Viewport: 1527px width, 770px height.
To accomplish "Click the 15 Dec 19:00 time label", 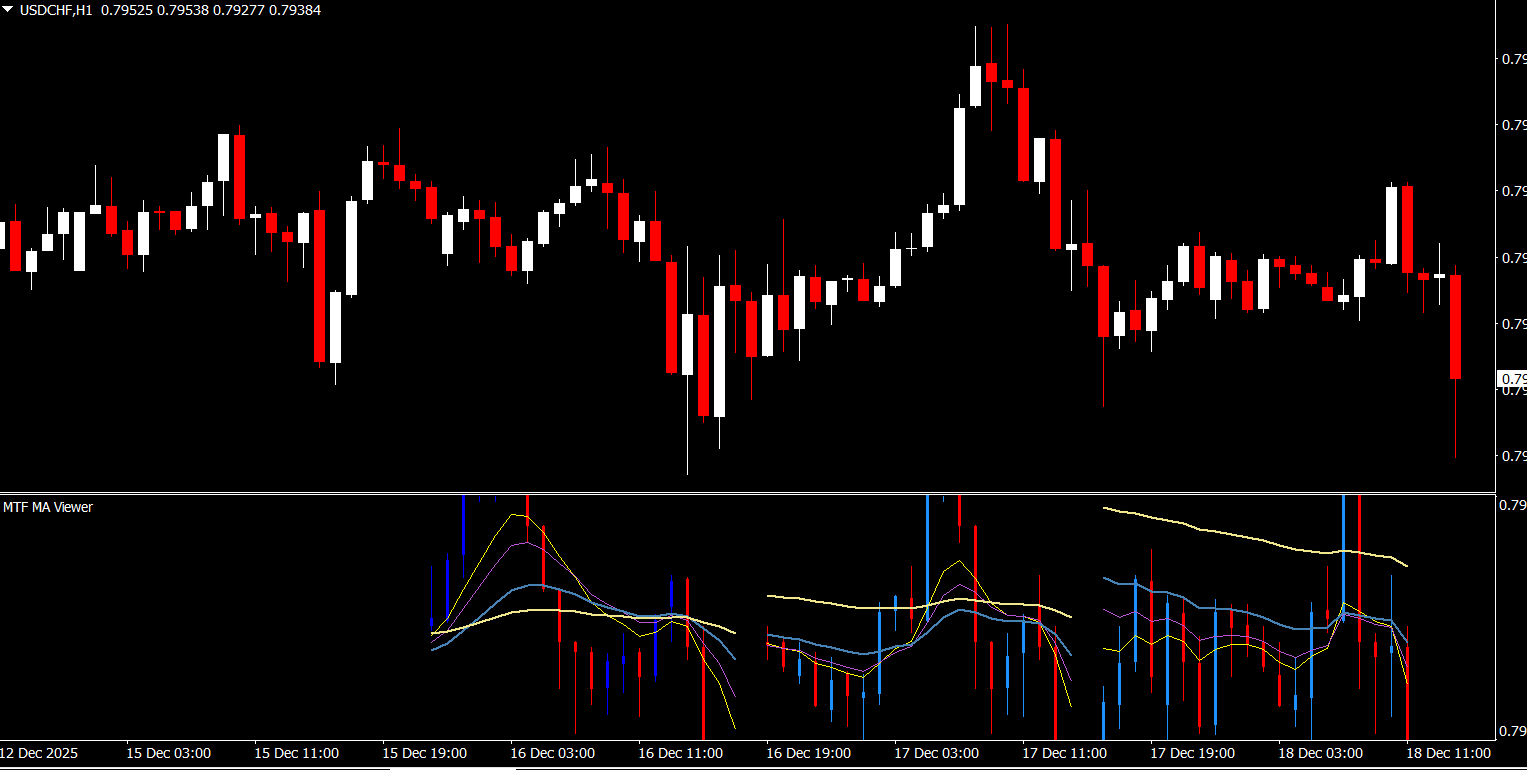I will pyautogui.click(x=424, y=753).
